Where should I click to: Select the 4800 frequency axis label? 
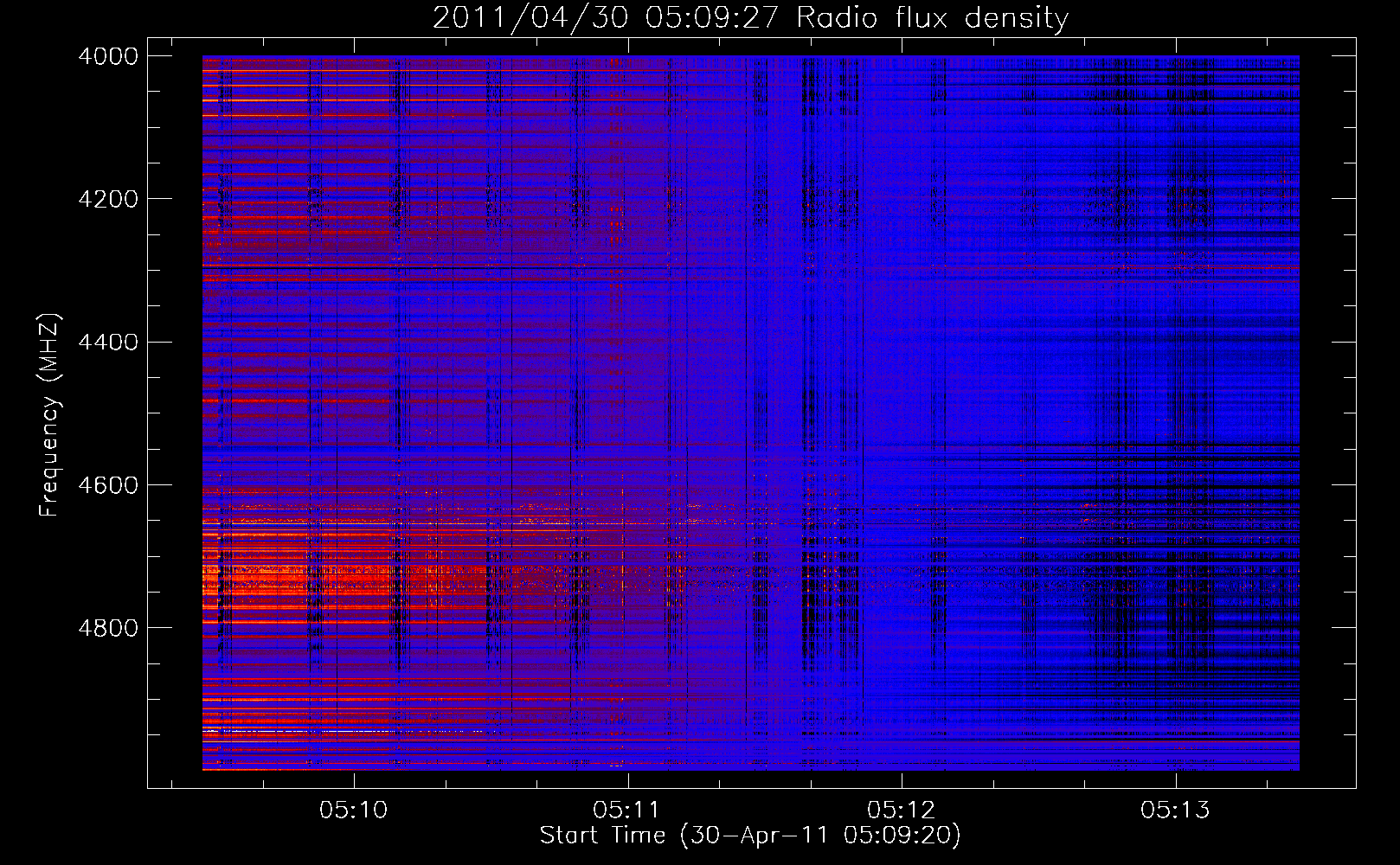(108, 628)
